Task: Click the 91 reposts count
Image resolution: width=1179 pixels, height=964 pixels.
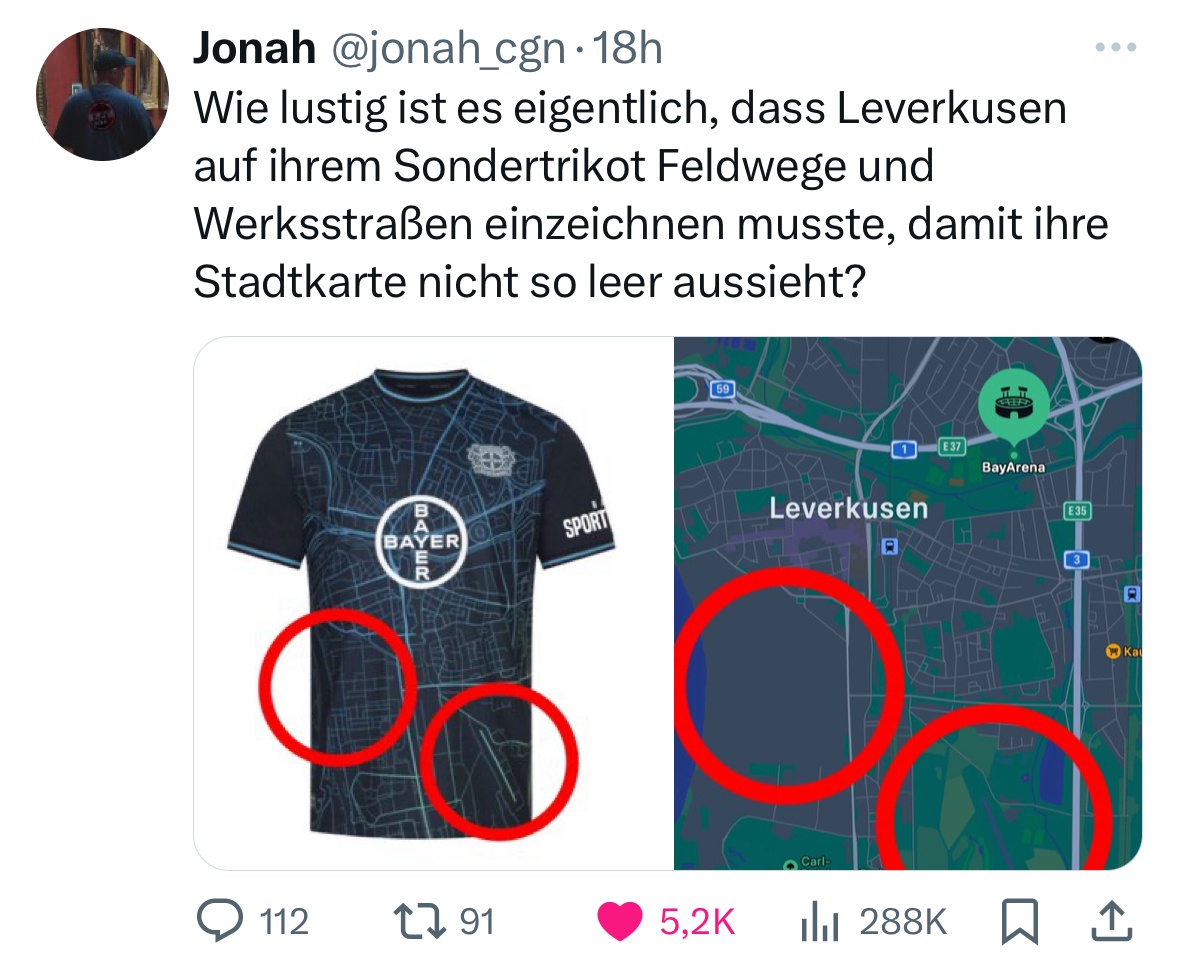Action: point(477,922)
